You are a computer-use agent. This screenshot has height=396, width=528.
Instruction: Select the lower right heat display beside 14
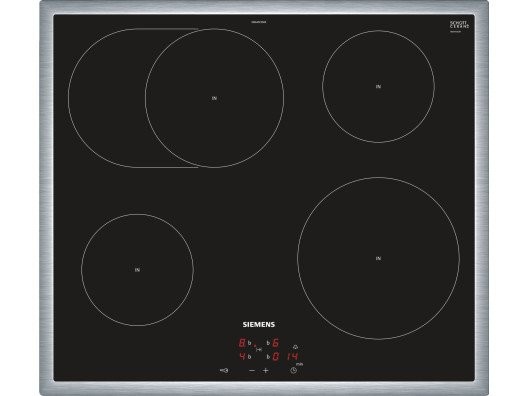coord(275,357)
